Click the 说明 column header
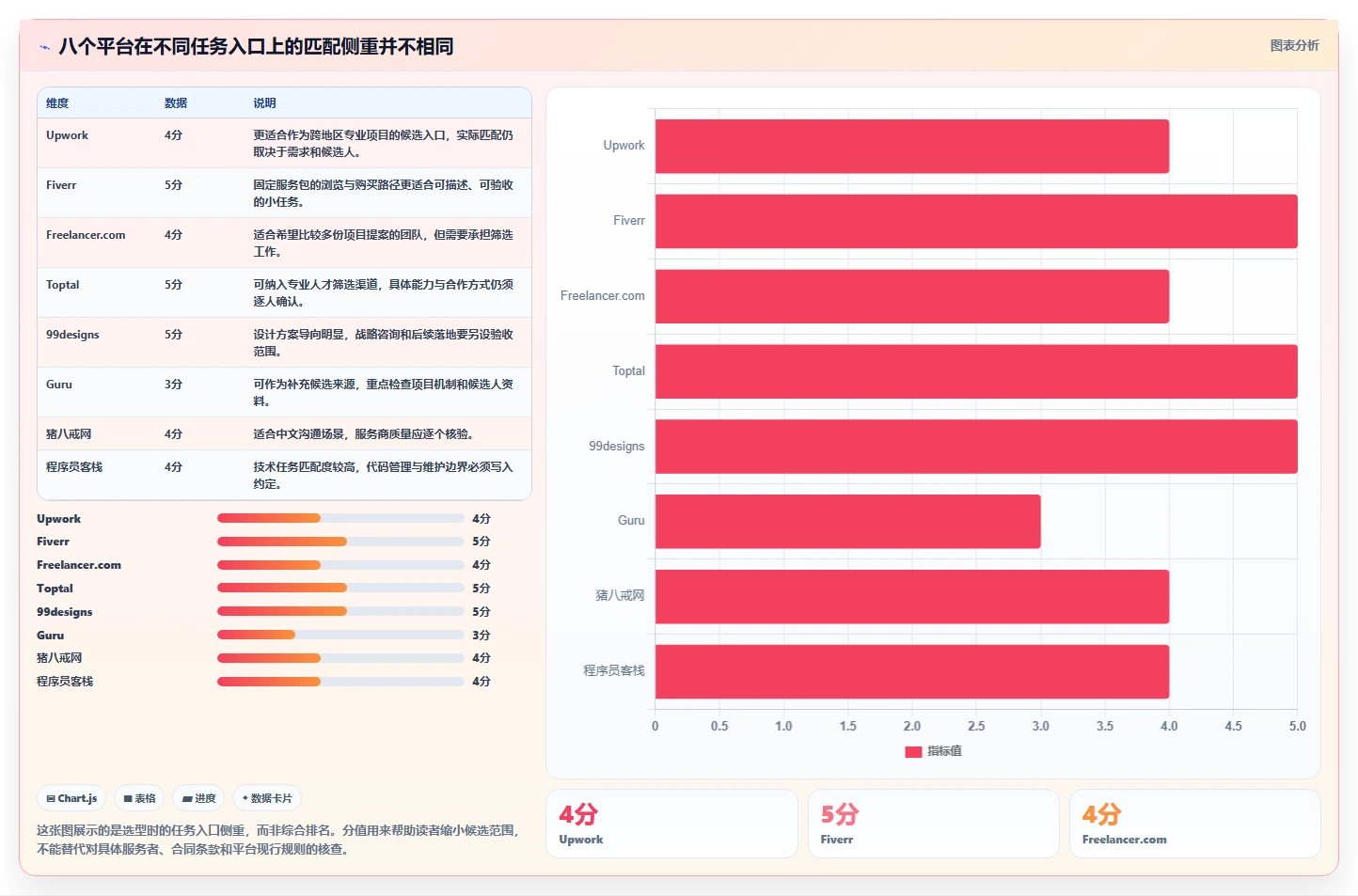The image size is (1358, 896). click(264, 103)
